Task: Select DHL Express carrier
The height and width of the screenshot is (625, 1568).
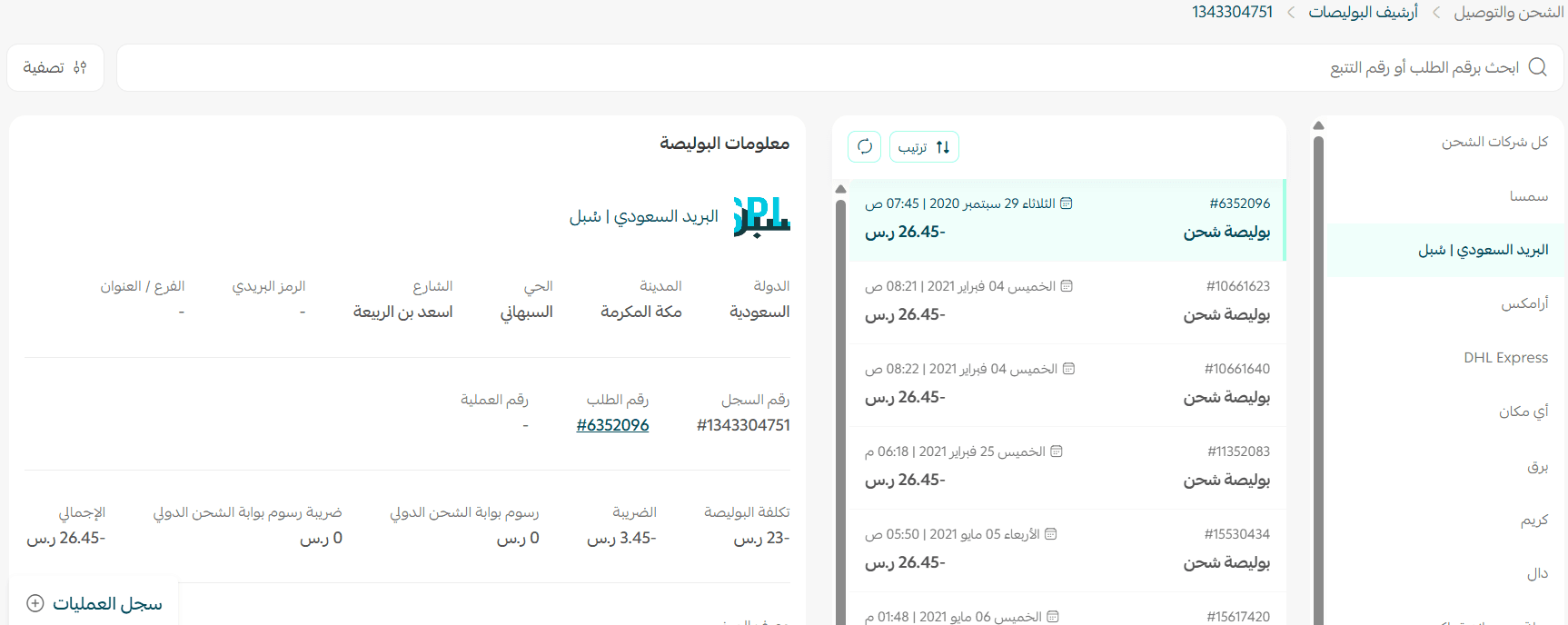Action: coord(1505,358)
